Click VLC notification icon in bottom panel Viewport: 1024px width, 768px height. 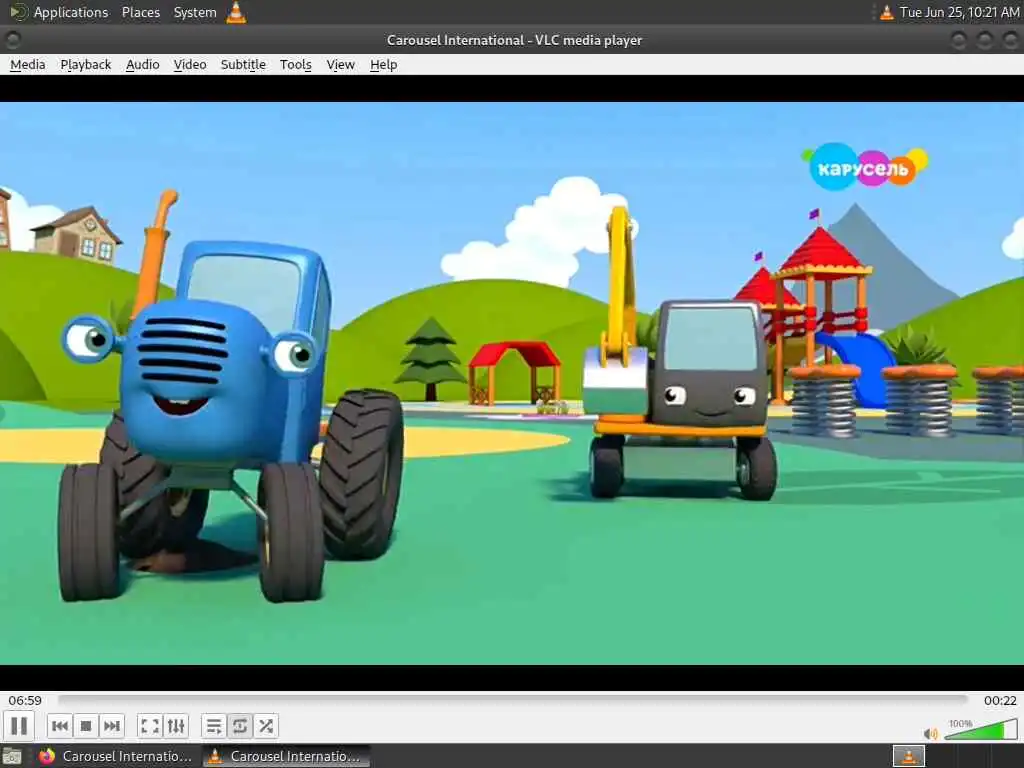point(908,756)
